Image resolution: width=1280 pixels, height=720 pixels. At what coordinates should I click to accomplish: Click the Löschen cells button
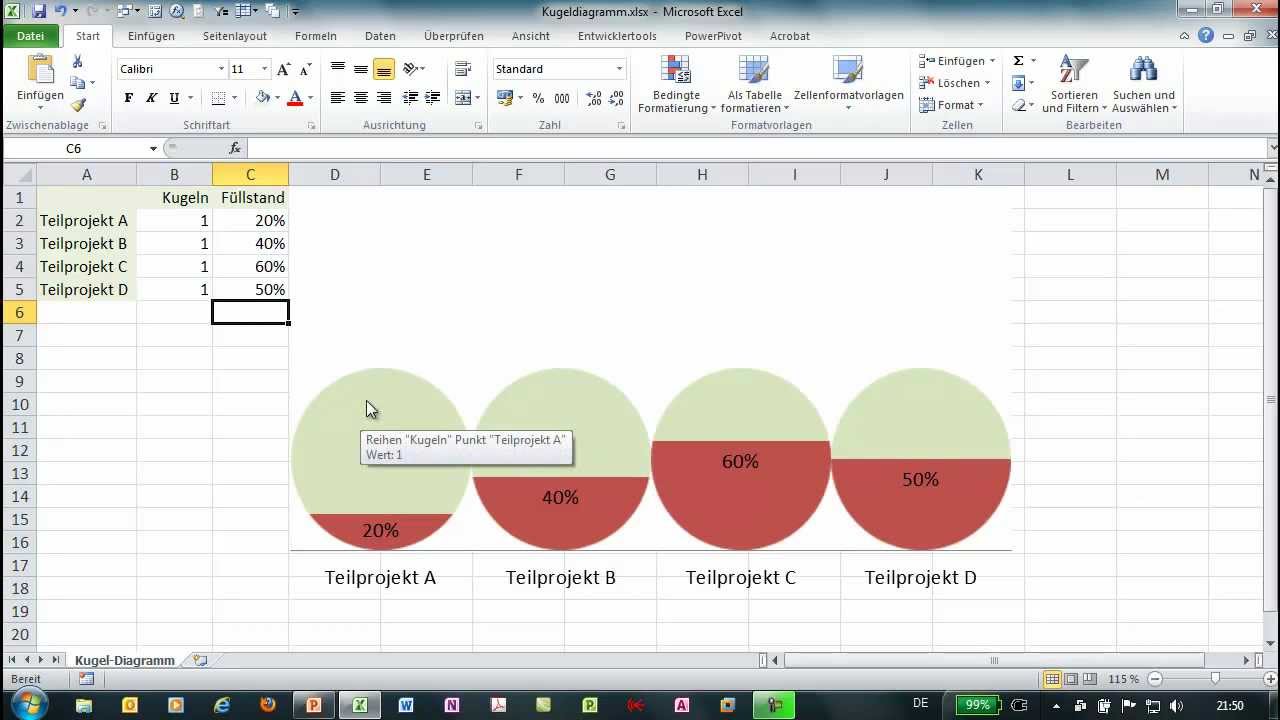955,83
